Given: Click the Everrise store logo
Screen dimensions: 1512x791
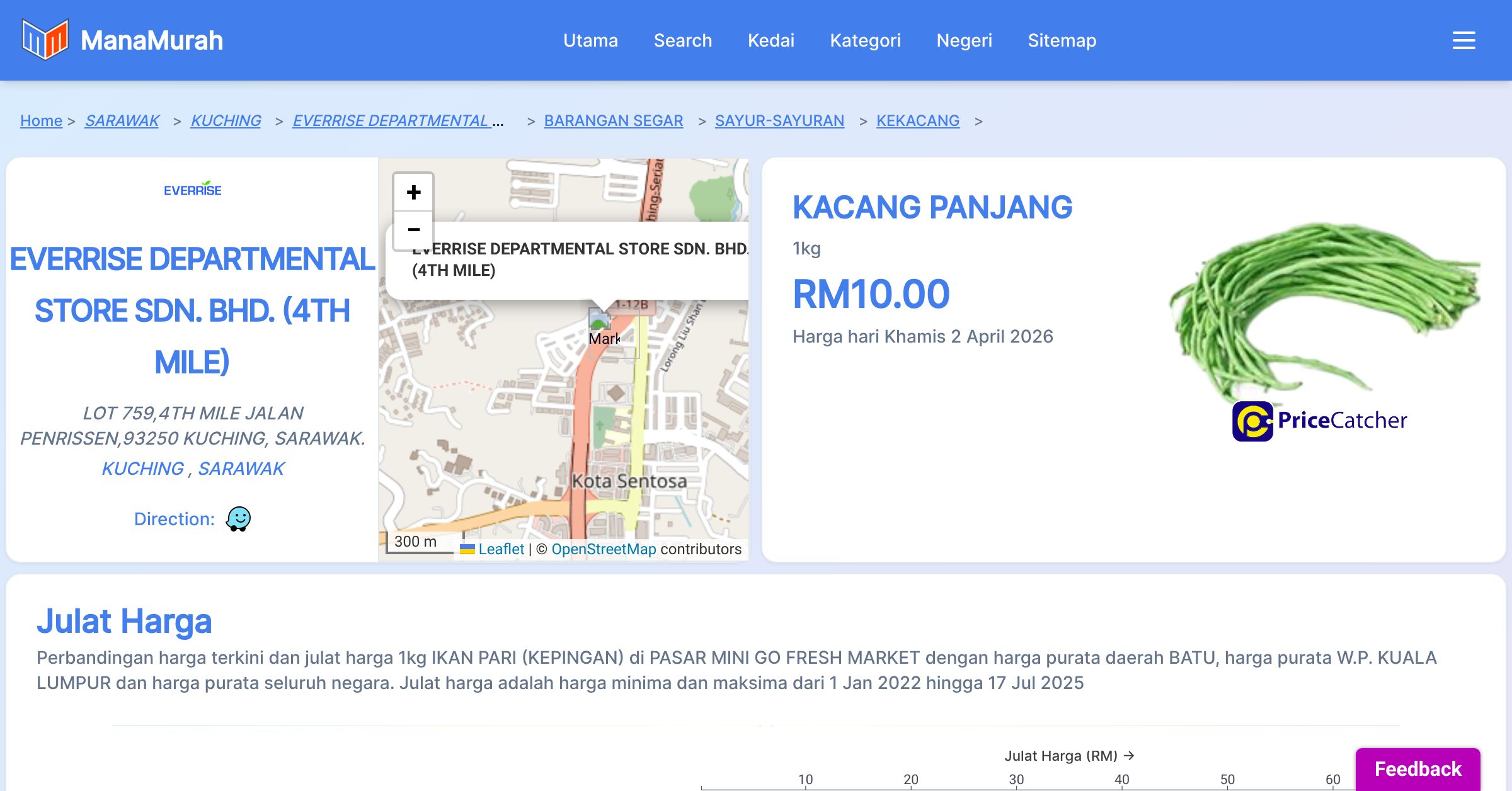Looking at the screenshot, I should [192, 189].
